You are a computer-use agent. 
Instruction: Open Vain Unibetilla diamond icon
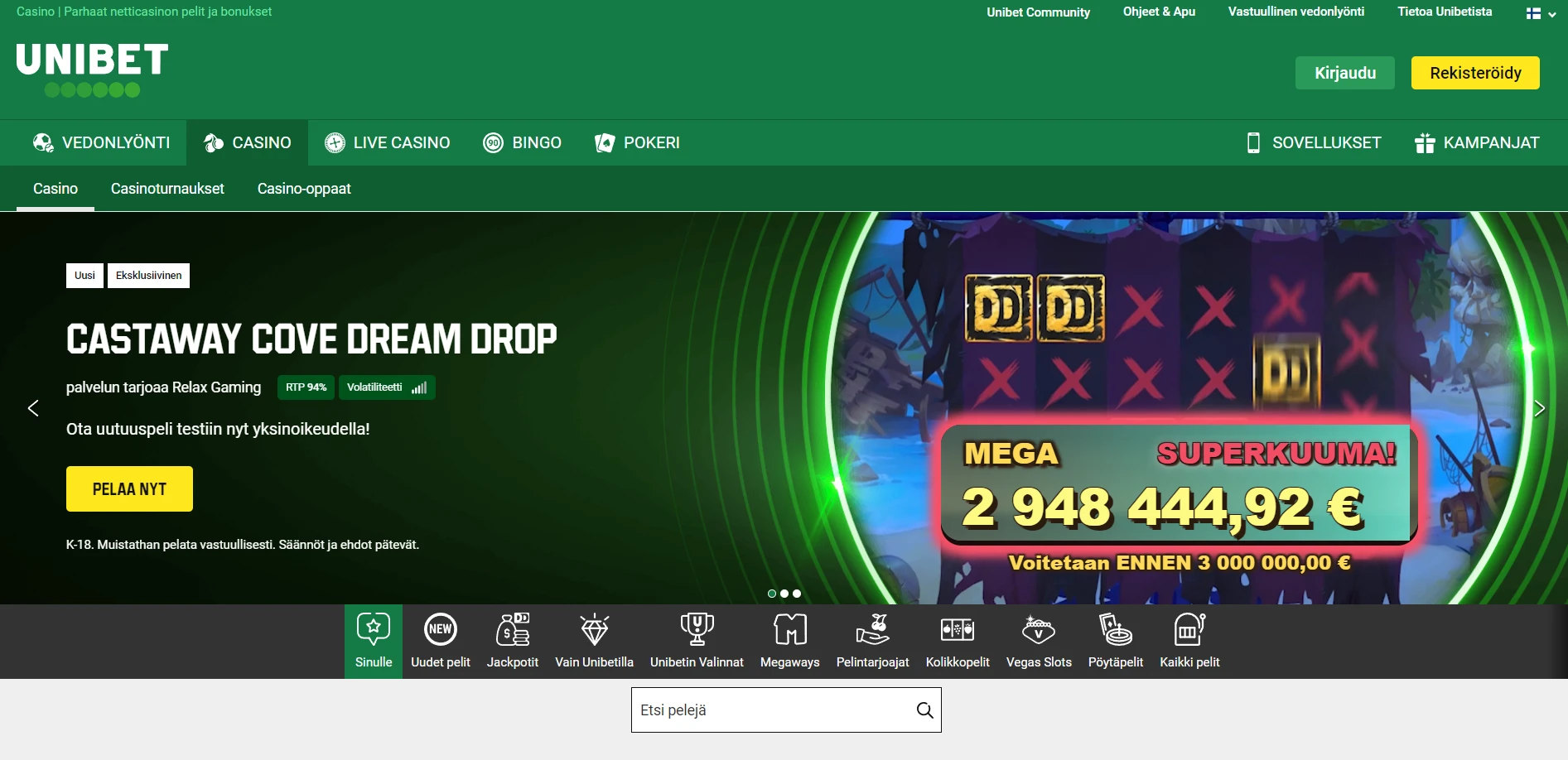tap(595, 629)
